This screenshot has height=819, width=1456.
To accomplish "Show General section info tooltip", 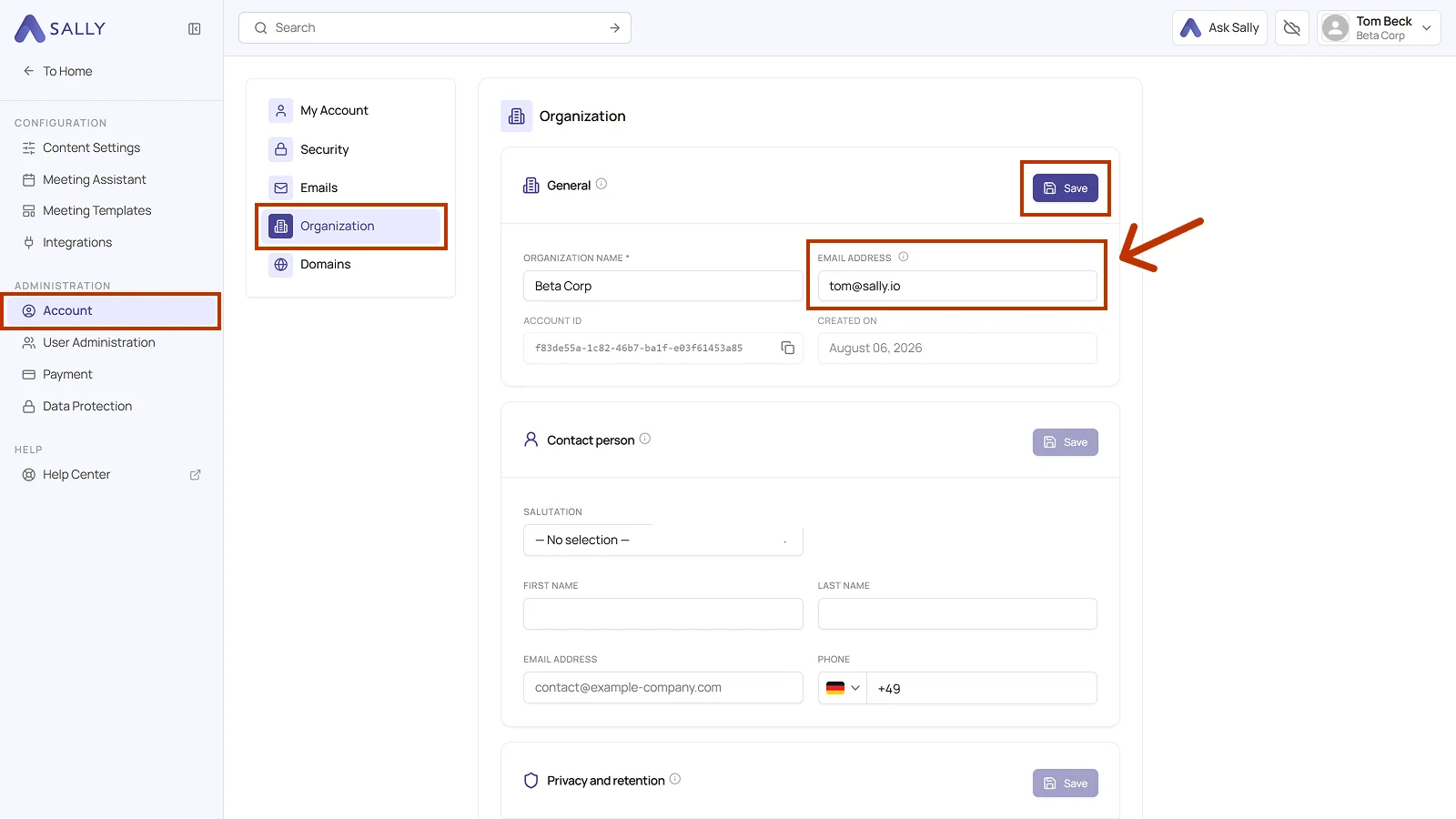I will (602, 184).
